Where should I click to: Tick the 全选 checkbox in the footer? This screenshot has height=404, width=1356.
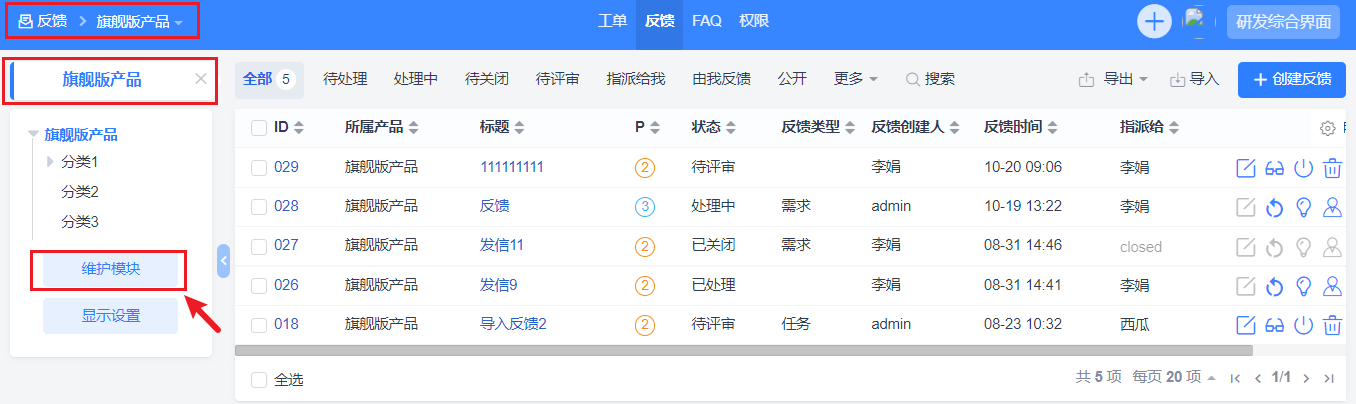pos(259,380)
